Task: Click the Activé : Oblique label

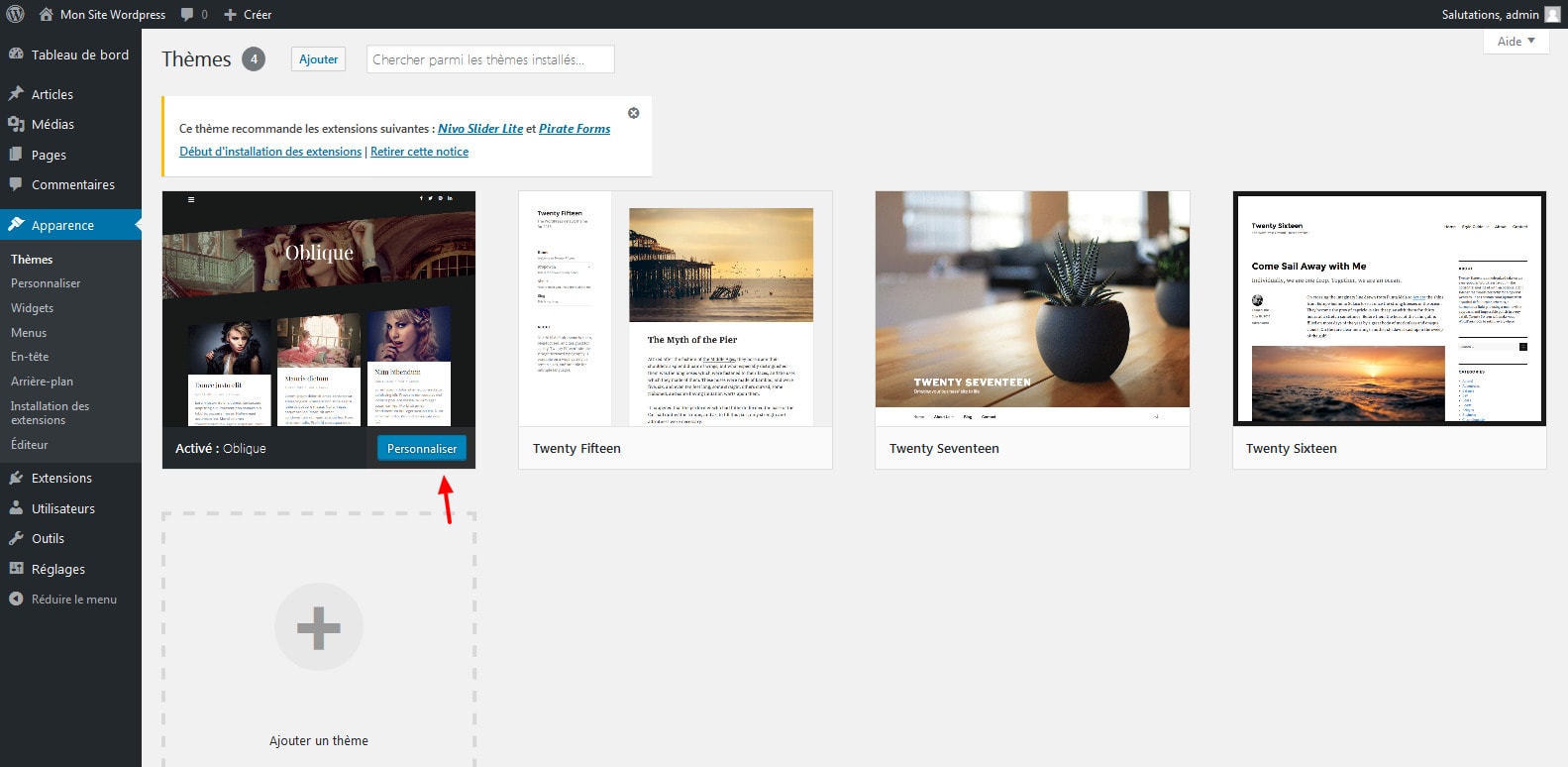Action: click(x=221, y=449)
